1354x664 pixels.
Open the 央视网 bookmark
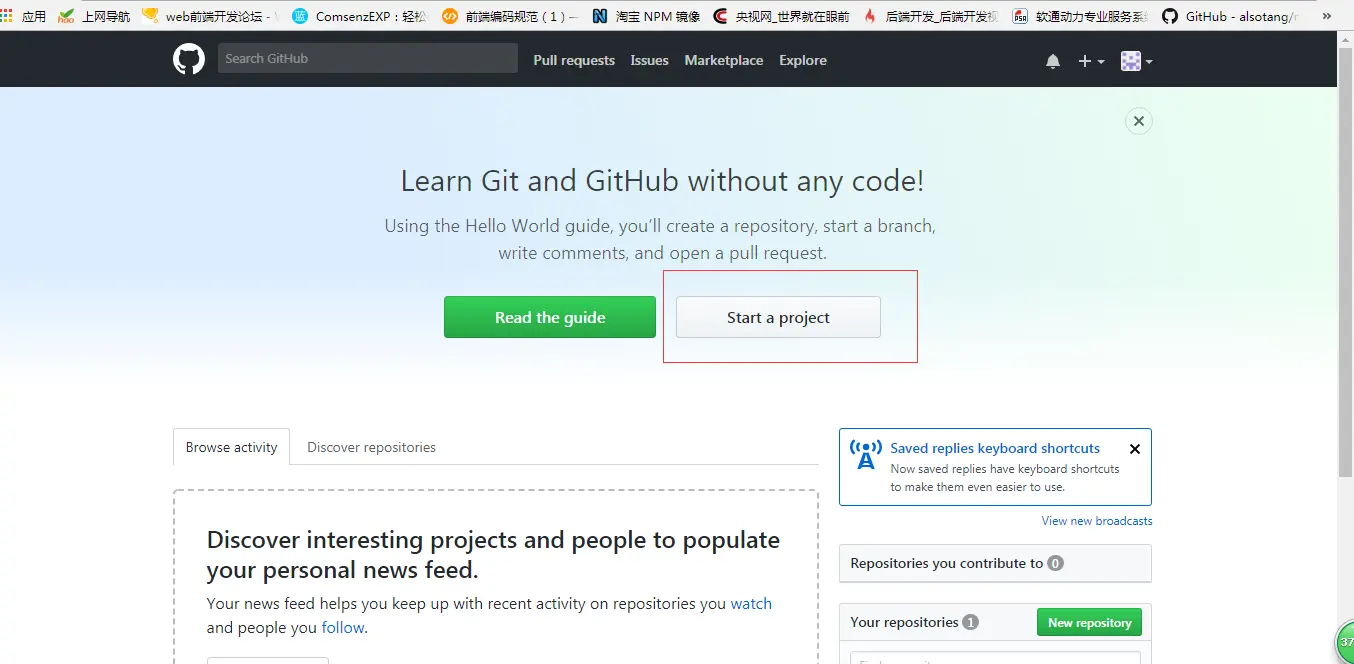coord(781,16)
